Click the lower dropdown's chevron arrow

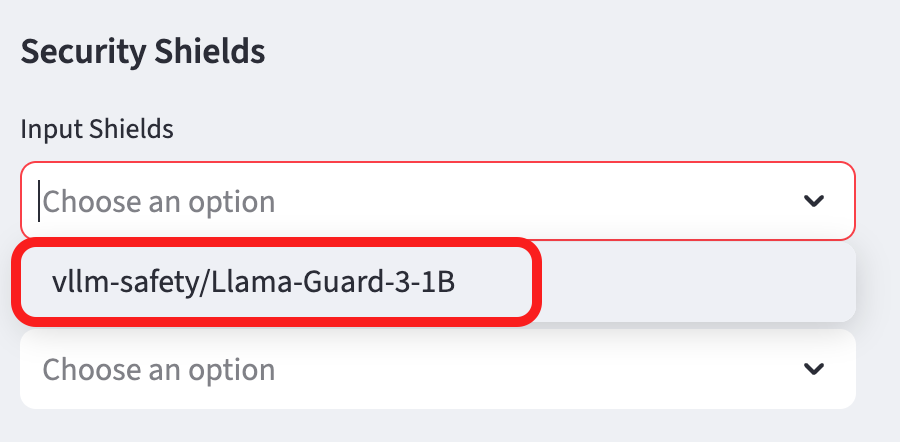tap(814, 369)
